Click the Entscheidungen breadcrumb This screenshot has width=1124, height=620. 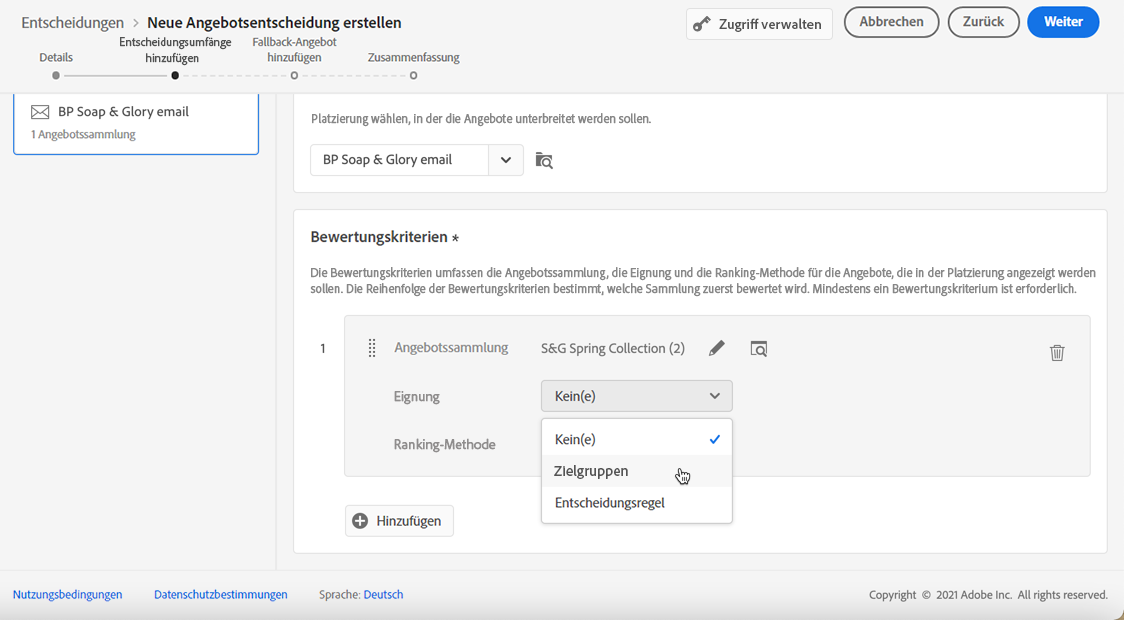click(73, 22)
